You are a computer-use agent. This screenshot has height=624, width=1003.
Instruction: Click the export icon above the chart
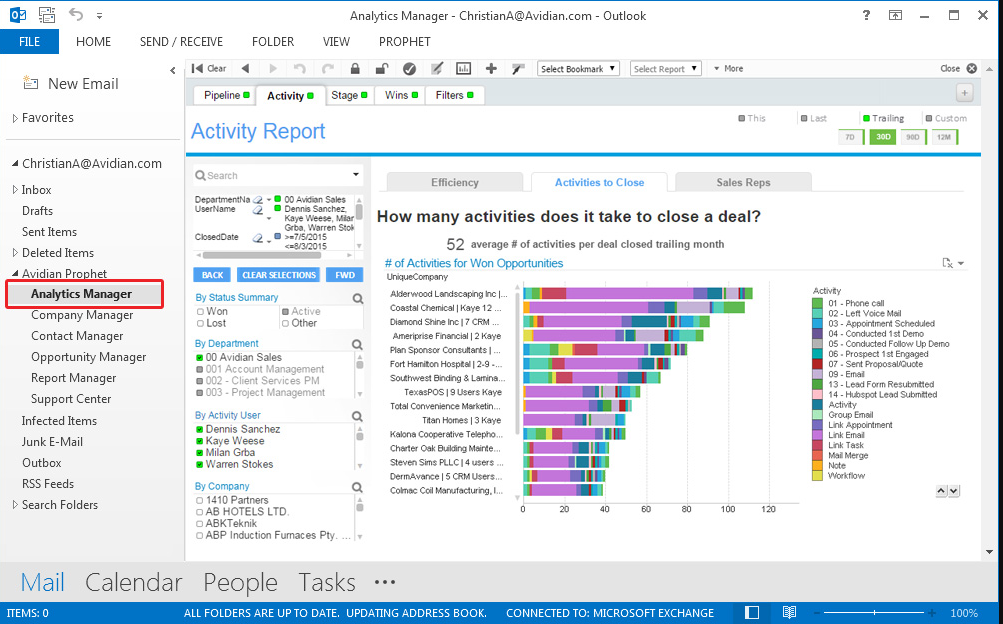click(x=948, y=263)
